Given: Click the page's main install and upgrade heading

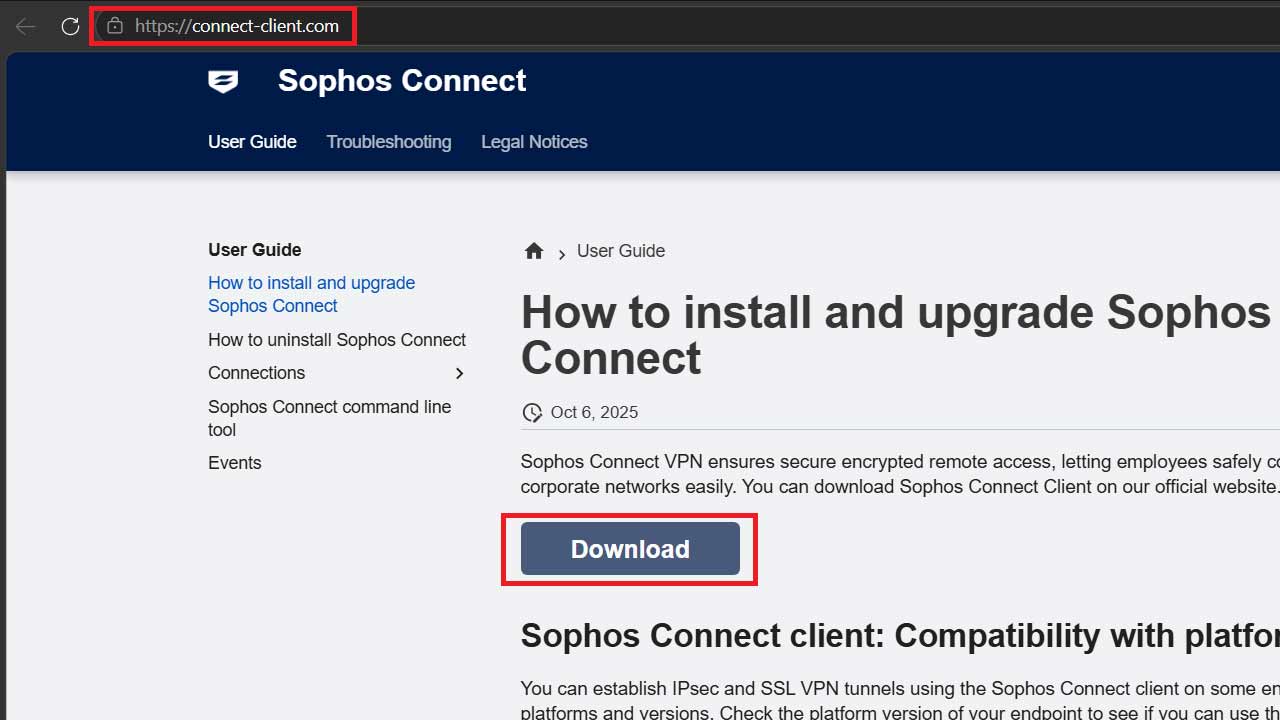Looking at the screenshot, I should [x=897, y=335].
